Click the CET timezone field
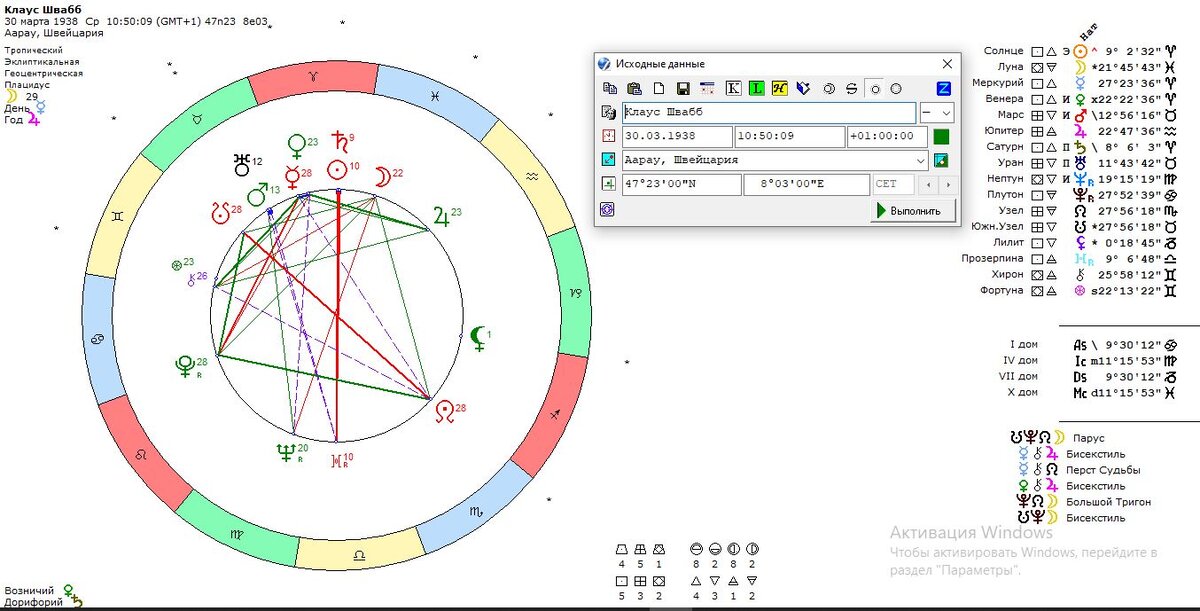This screenshot has width=1200, height=611. point(894,185)
